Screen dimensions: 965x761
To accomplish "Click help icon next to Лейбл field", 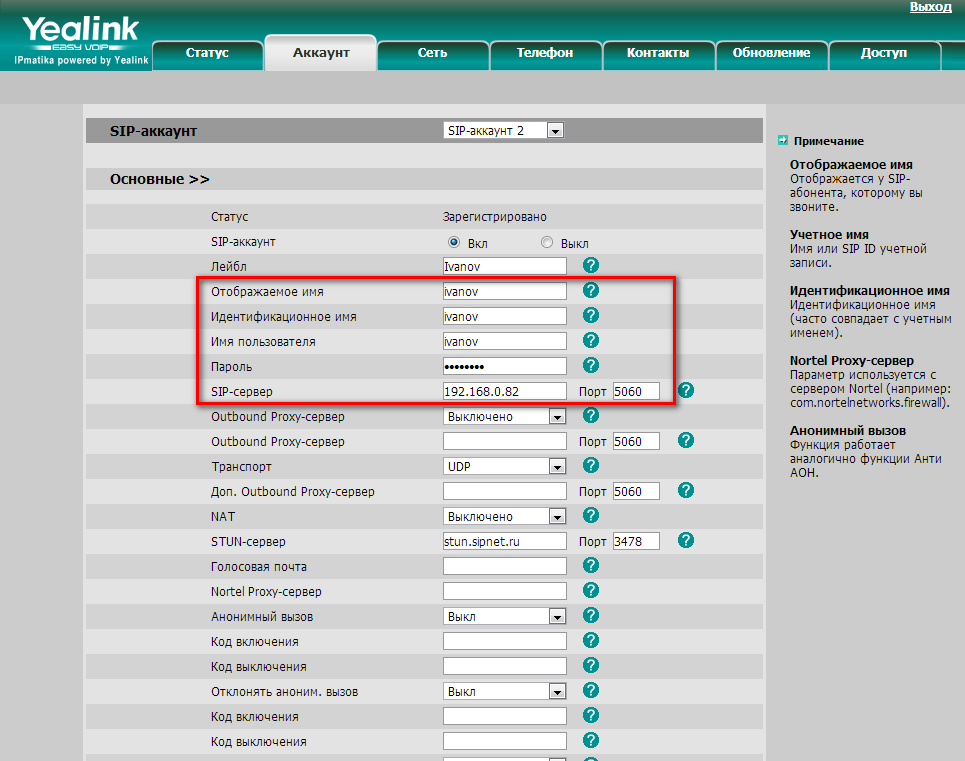I will click(x=591, y=265).
